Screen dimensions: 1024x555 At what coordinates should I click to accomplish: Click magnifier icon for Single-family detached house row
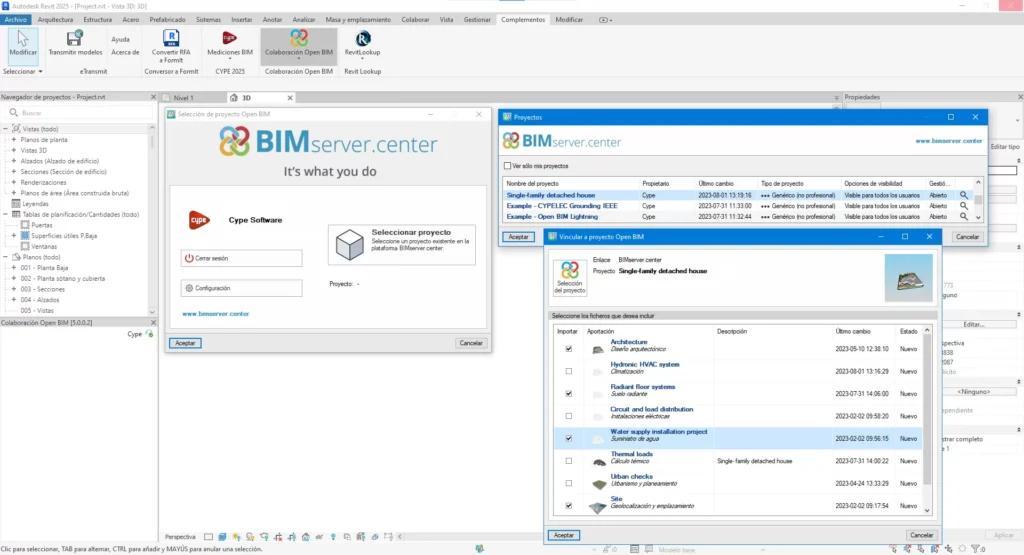(x=963, y=195)
